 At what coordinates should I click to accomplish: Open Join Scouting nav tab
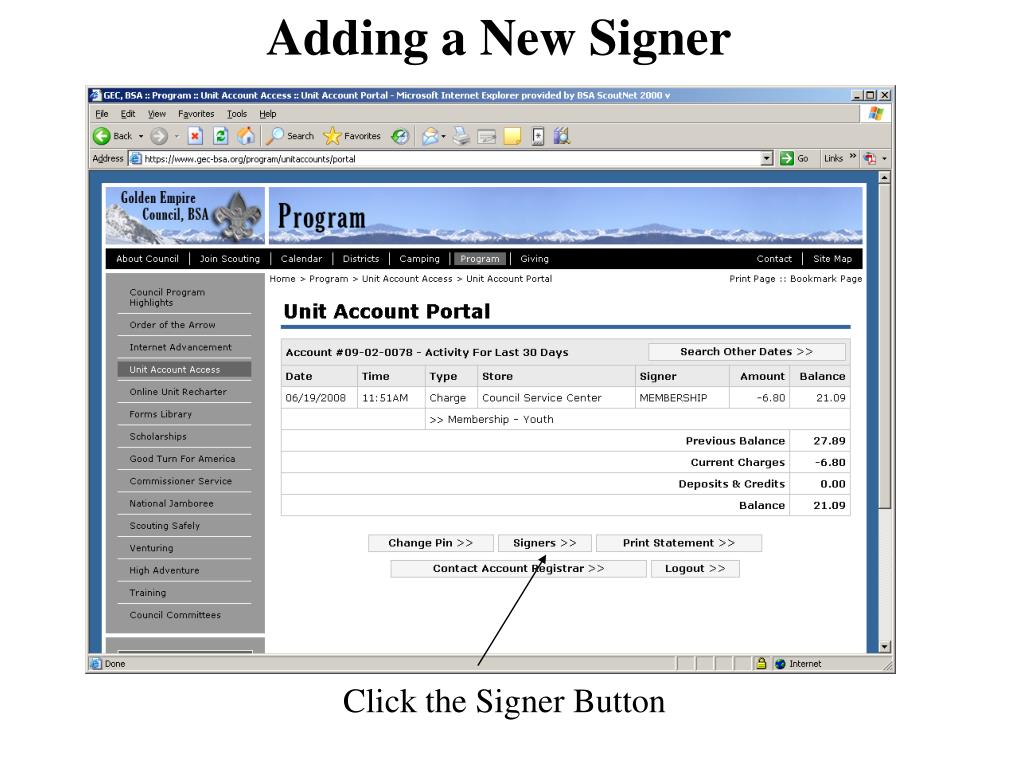coord(230,259)
